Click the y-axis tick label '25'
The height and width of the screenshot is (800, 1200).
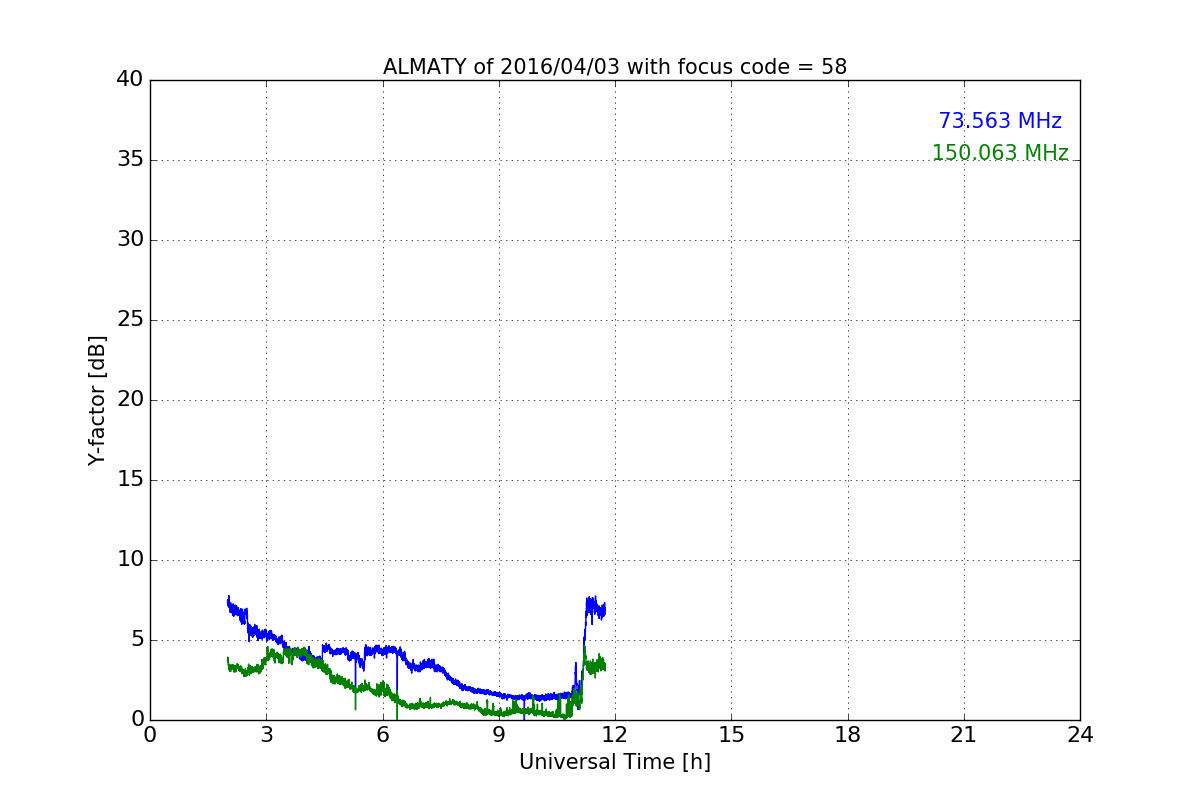click(130, 319)
